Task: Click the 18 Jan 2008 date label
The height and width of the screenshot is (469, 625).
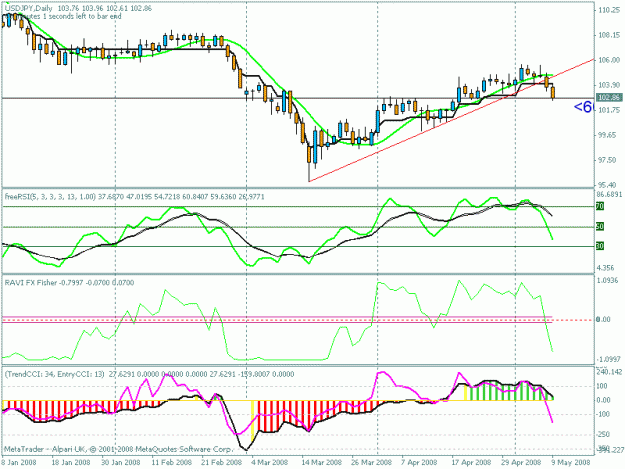Action: pos(71,463)
